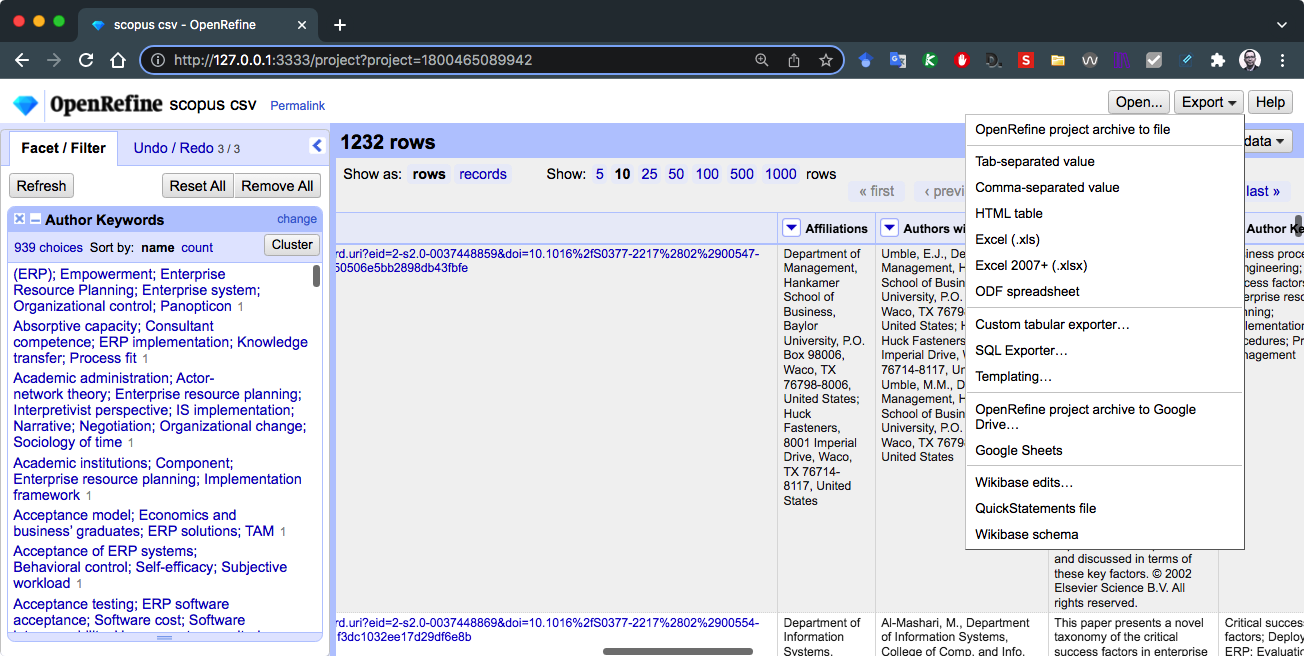Open Affiliations column dropdown menu
Viewport: 1304px width, 656px height.
click(x=792, y=228)
